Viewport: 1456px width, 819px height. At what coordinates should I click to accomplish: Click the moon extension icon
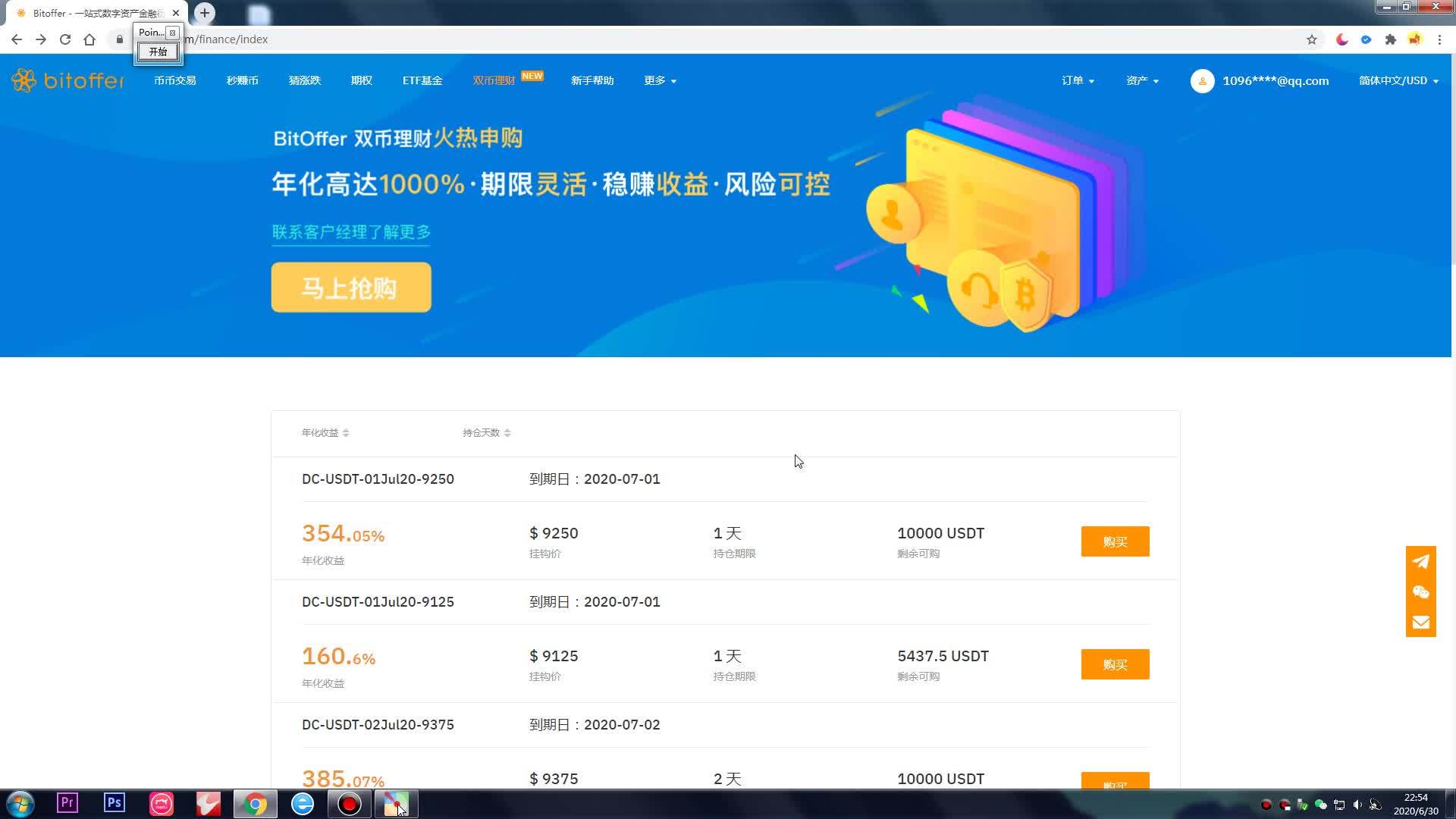point(1341,39)
